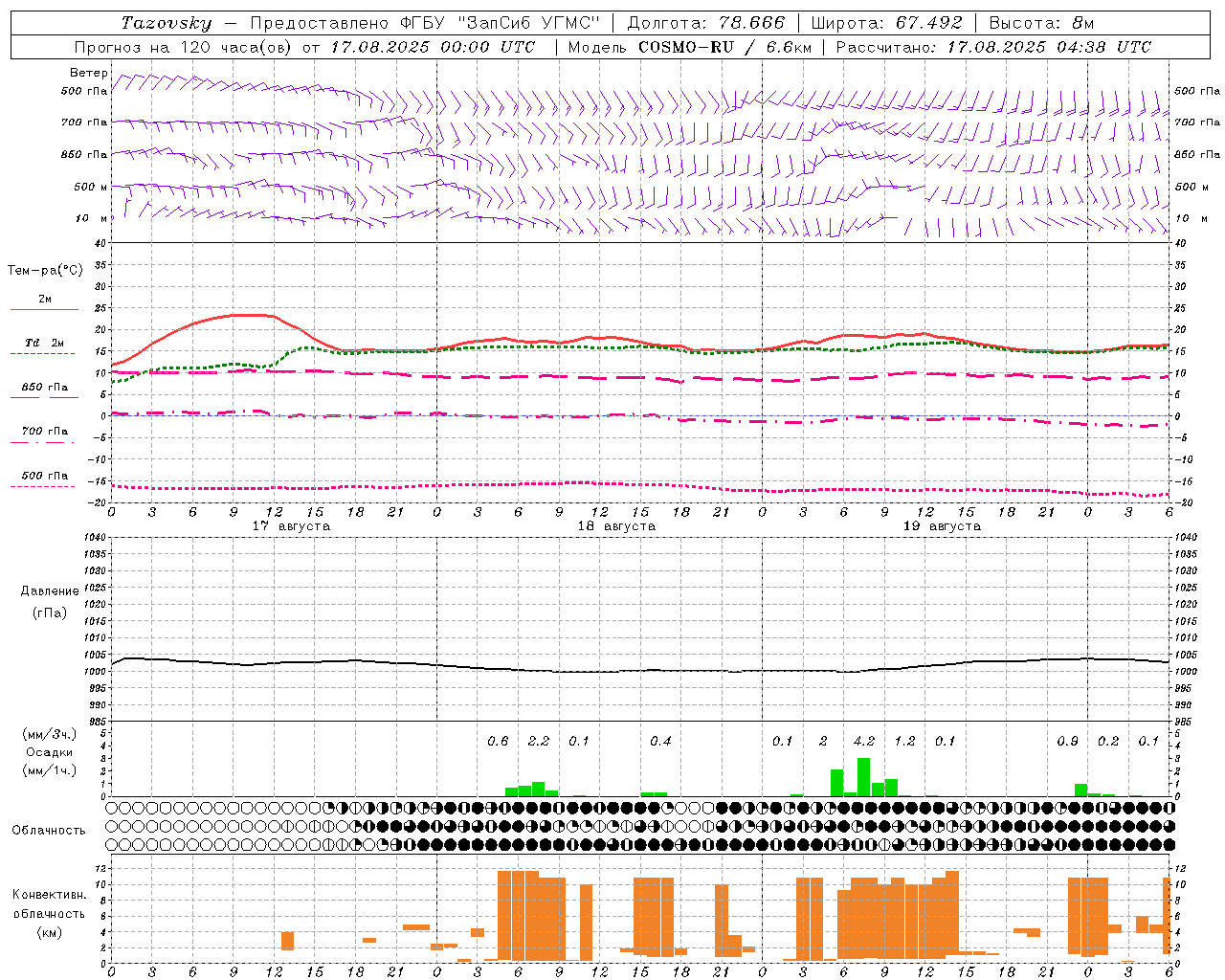Screen dimensions: 1225x980
Task: Click the Модель COSMO-RU / 6.6км label
Action: point(689,47)
